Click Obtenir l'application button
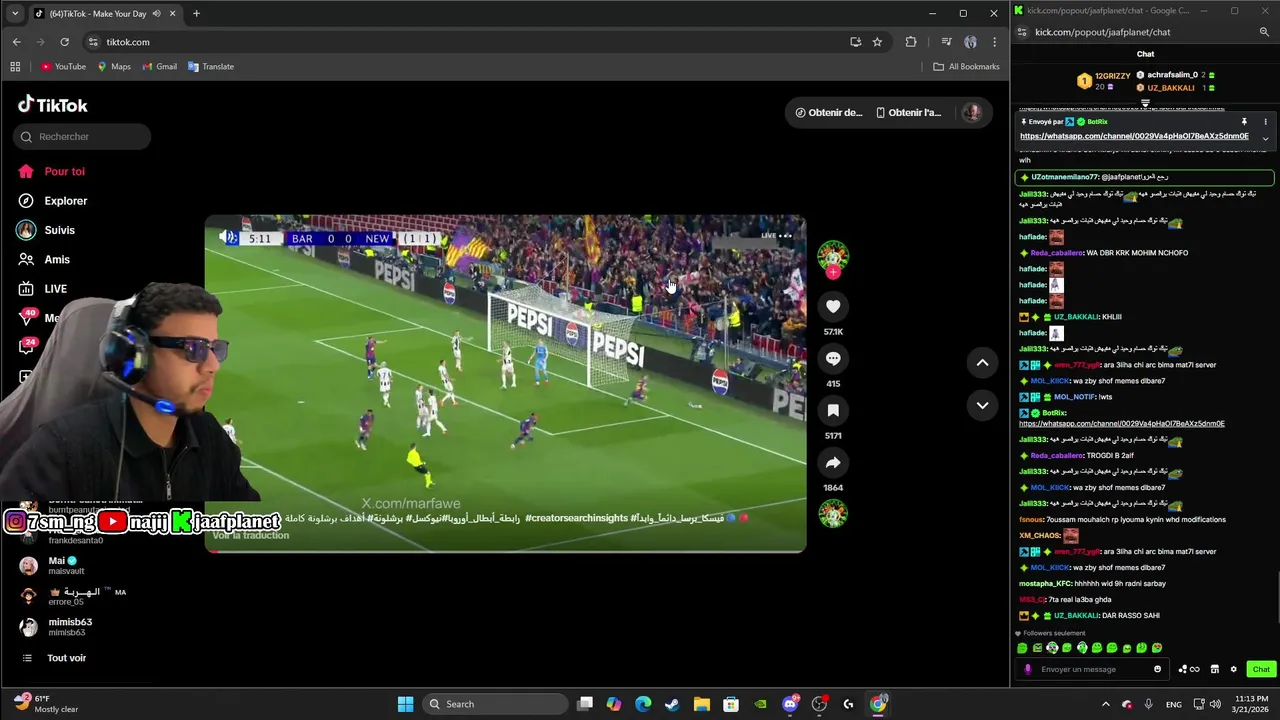This screenshot has height=720, width=1280. (908, 113)
